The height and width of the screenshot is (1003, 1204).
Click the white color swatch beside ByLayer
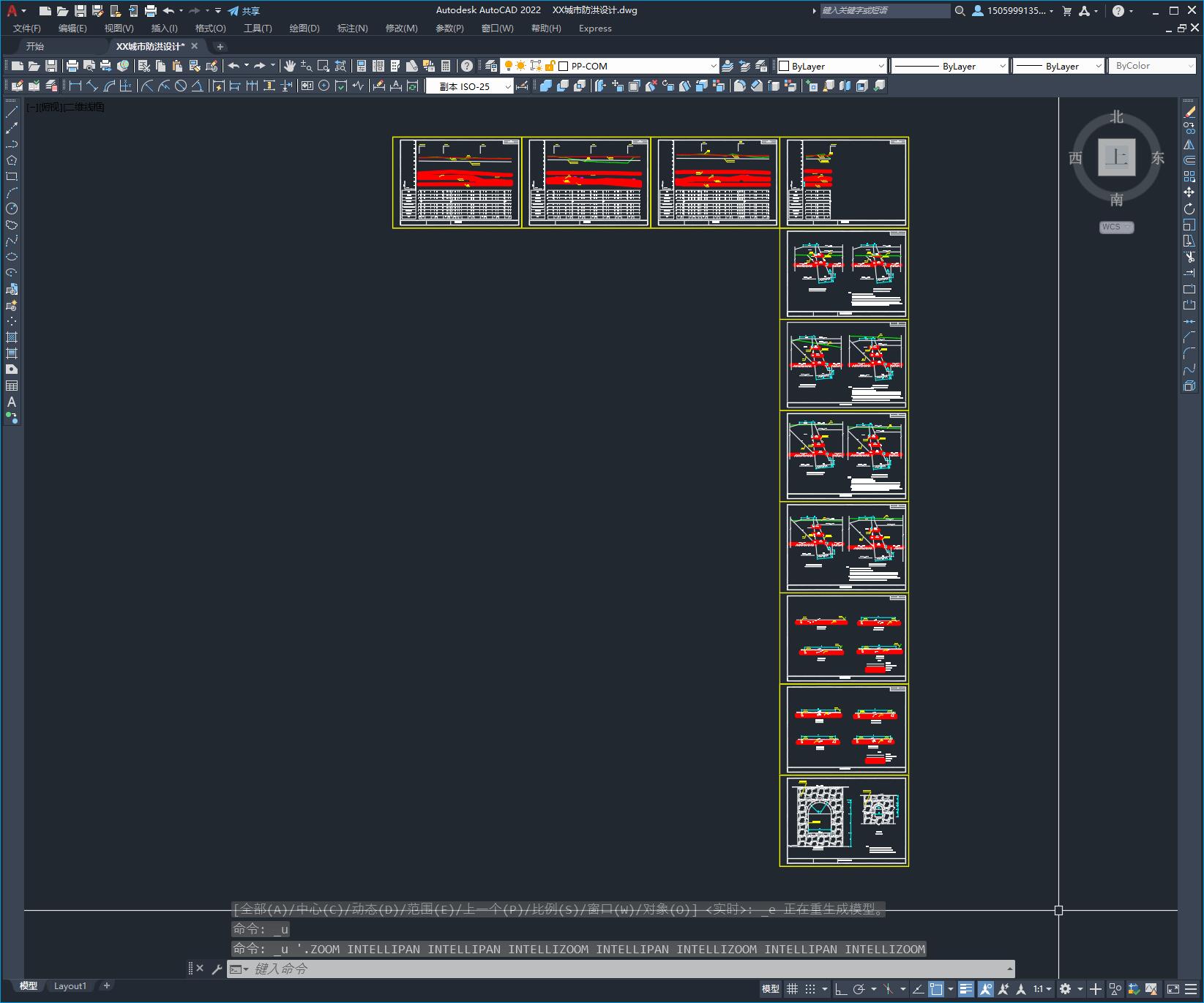click(784, 66)
